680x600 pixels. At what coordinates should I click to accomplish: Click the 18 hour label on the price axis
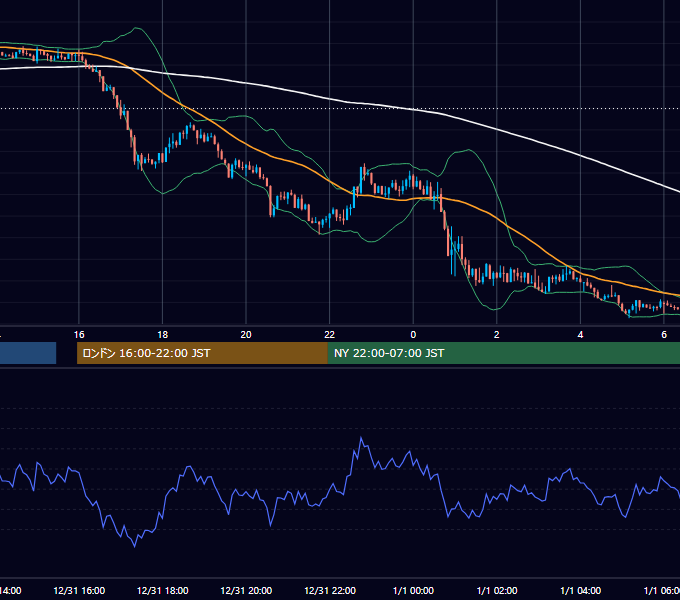pyautogui.click(x=163, y=335)
